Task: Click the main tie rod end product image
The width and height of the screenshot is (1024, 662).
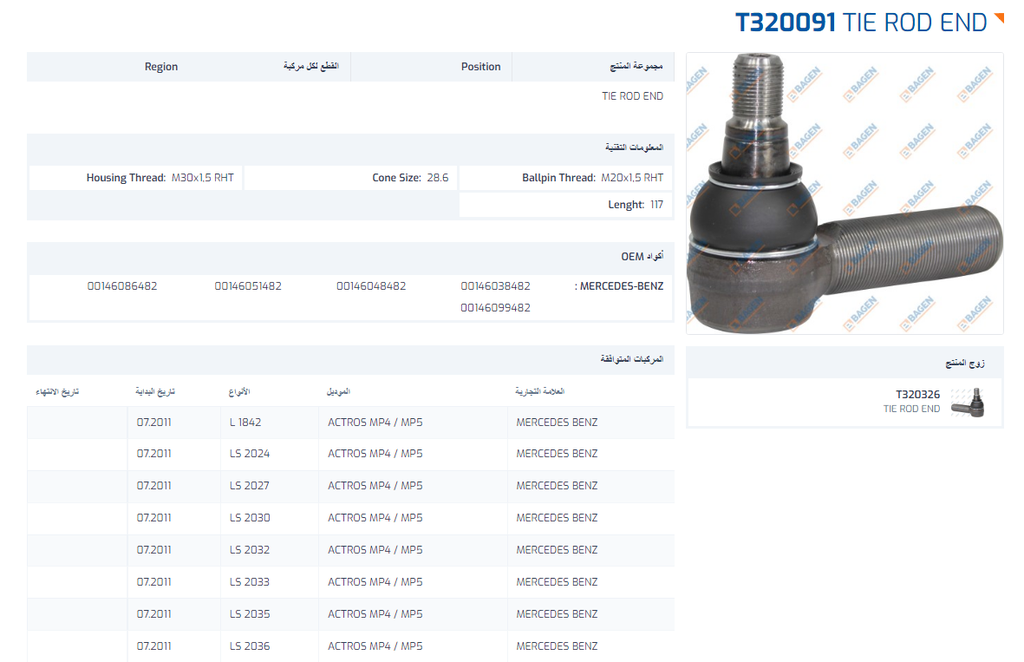Action: pos(844,194)
